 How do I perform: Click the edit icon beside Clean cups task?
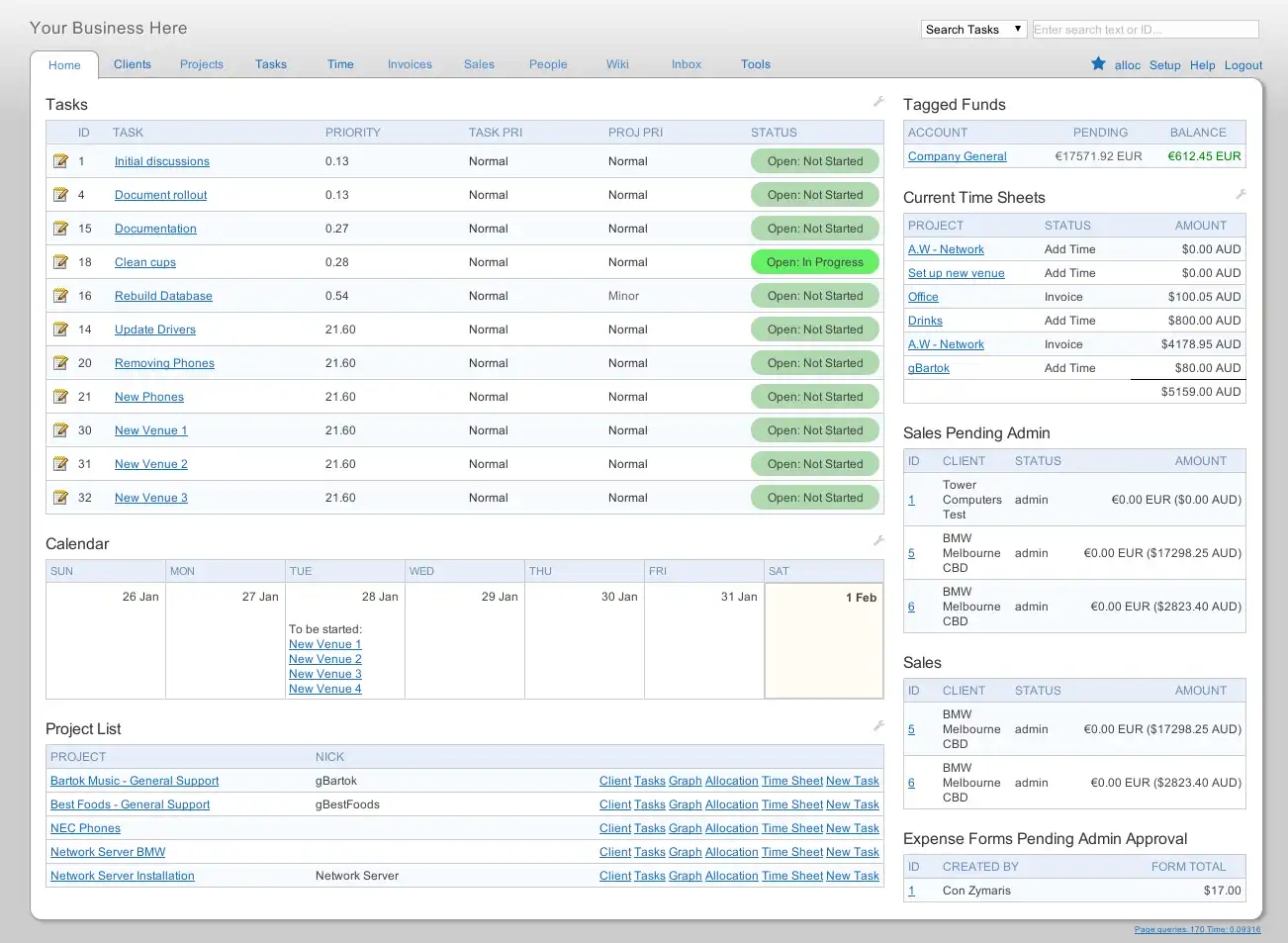point(60,262)
